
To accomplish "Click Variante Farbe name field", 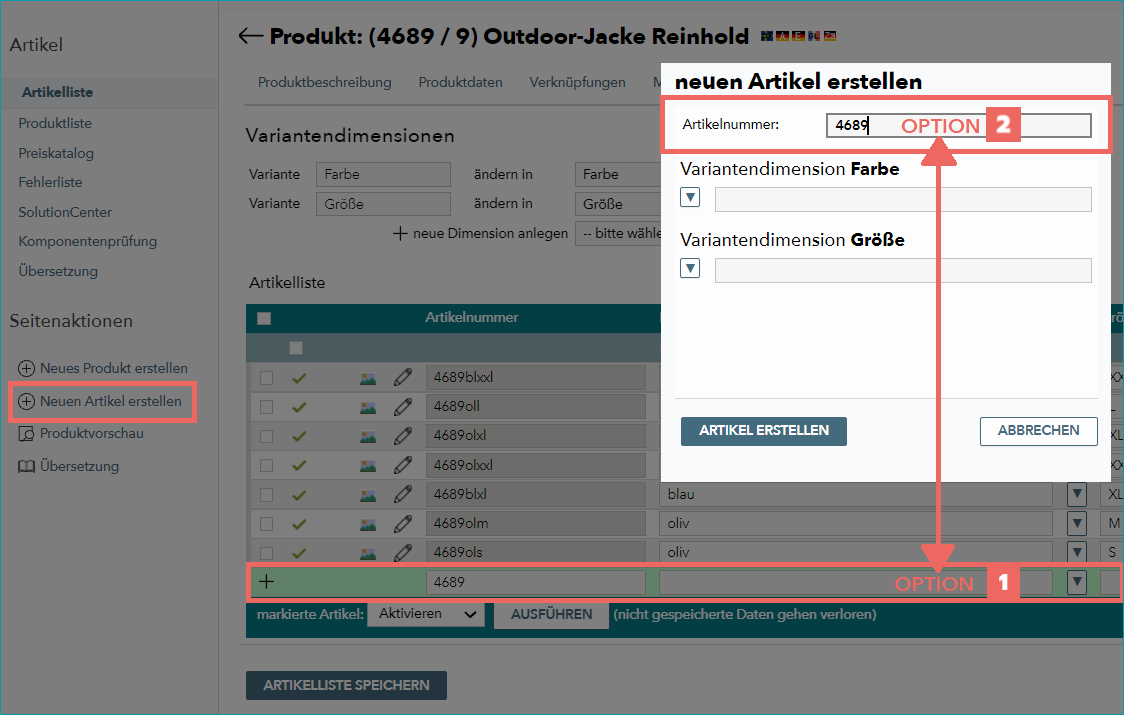I will (384, 174).
